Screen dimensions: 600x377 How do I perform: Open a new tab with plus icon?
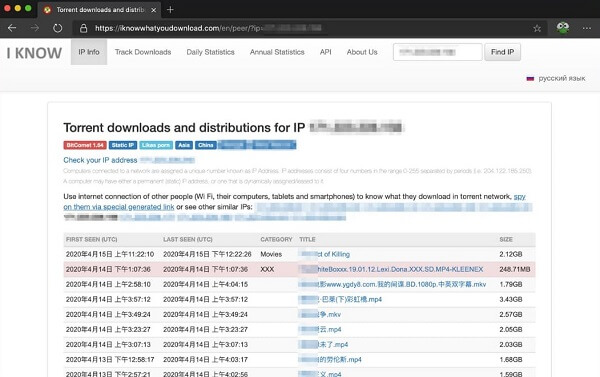170,10
